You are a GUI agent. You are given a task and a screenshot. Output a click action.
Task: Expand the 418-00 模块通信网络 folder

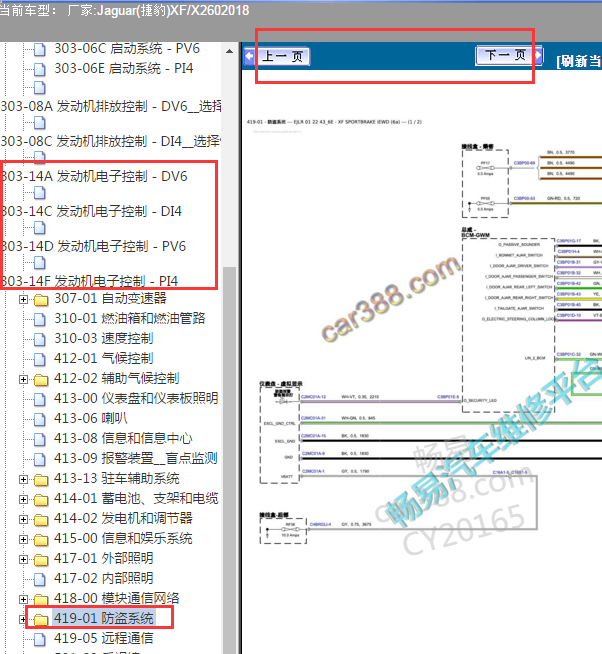coord(23,600)
